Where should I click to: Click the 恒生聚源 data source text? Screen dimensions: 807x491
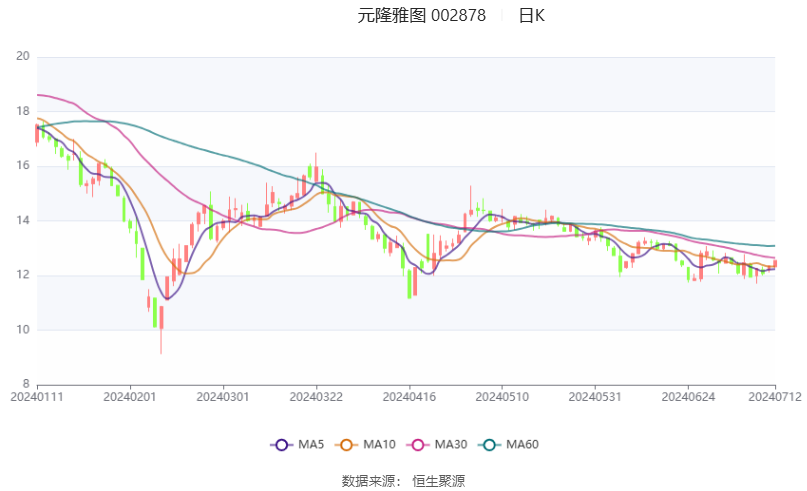[x=438, y=481]
